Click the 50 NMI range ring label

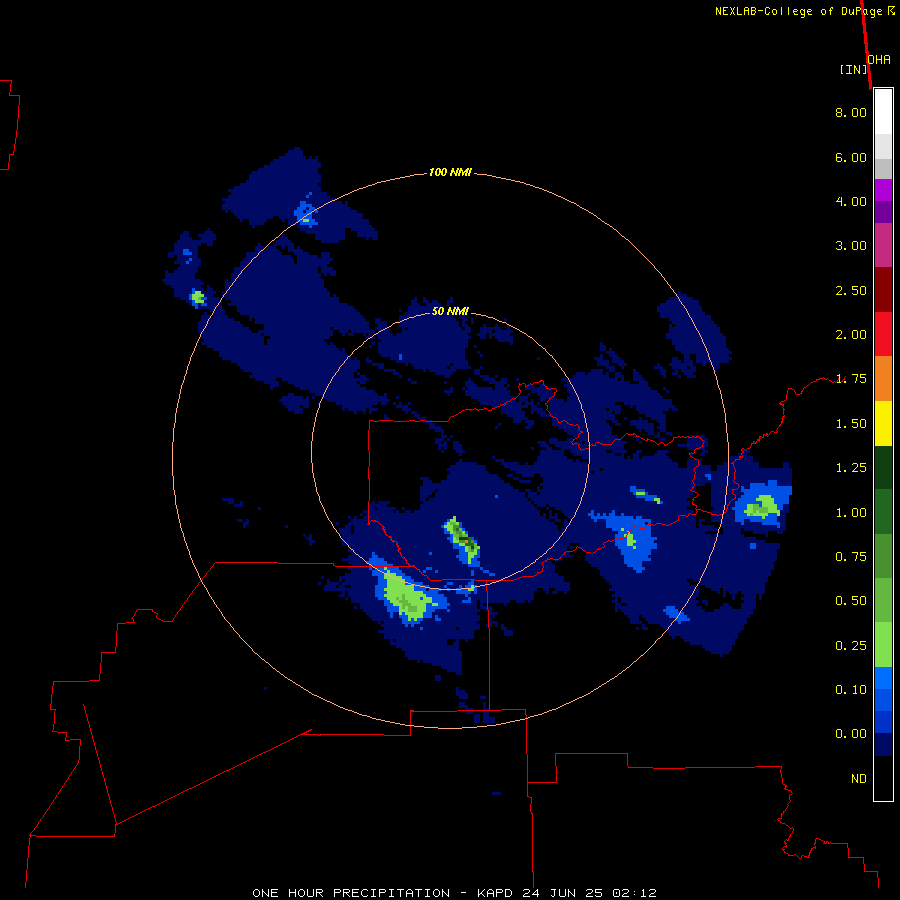coord(450,312)
